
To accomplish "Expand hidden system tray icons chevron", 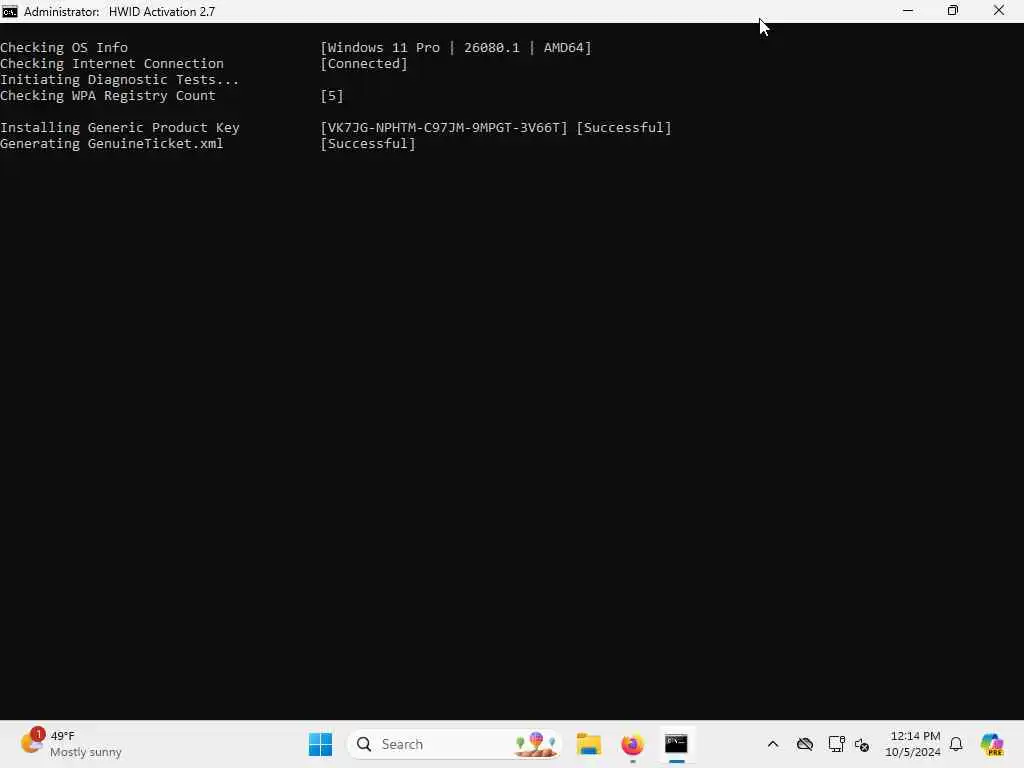I will (773, 744).
